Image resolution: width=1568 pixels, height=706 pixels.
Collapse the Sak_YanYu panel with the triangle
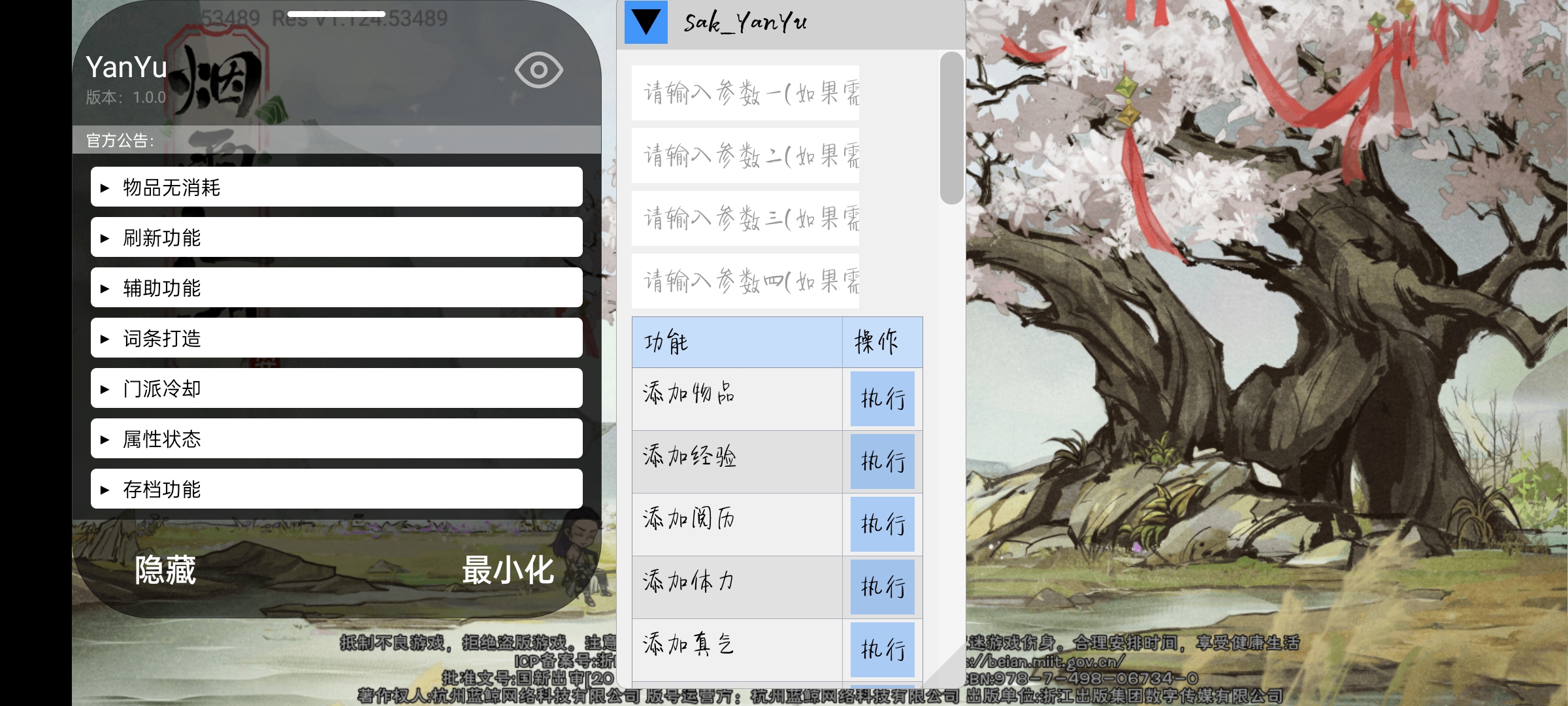point(645,22)
